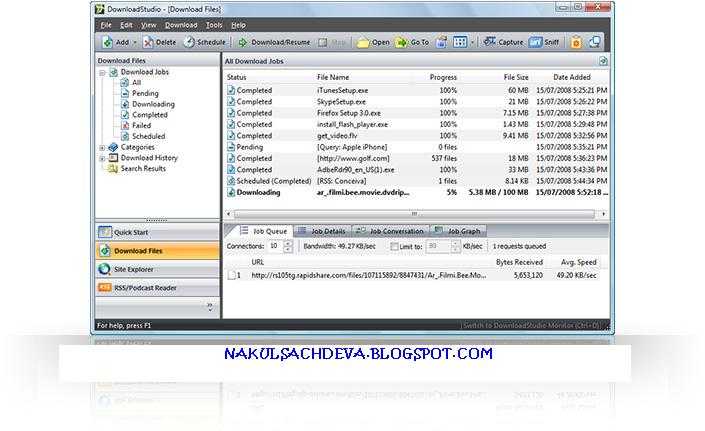Click the view layout grid icon
Viewport: 705px width, 431px height.
[x=460, y=42]
